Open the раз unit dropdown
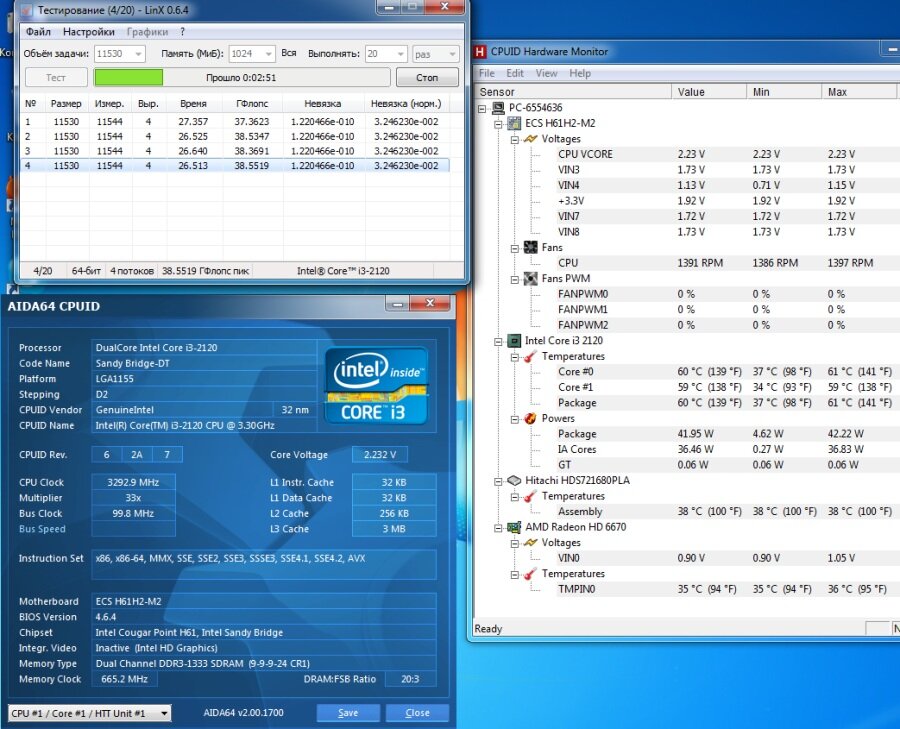 (452, 54)
